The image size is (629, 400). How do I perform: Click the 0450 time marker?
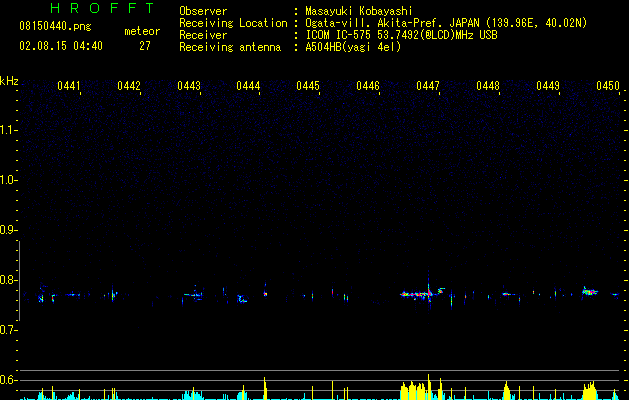pyautogui.click(x=608, y=86)
